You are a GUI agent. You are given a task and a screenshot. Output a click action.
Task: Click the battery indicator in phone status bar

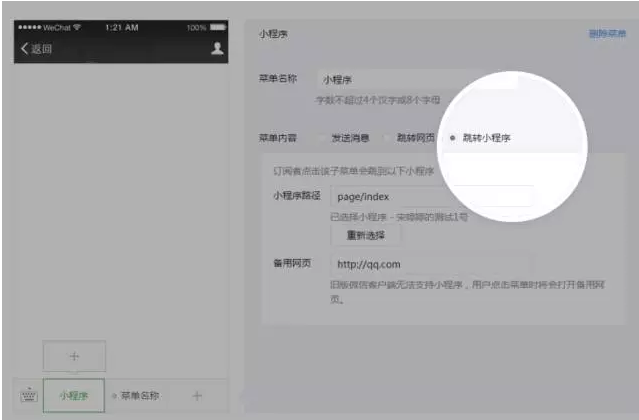(x=216, y=27)
